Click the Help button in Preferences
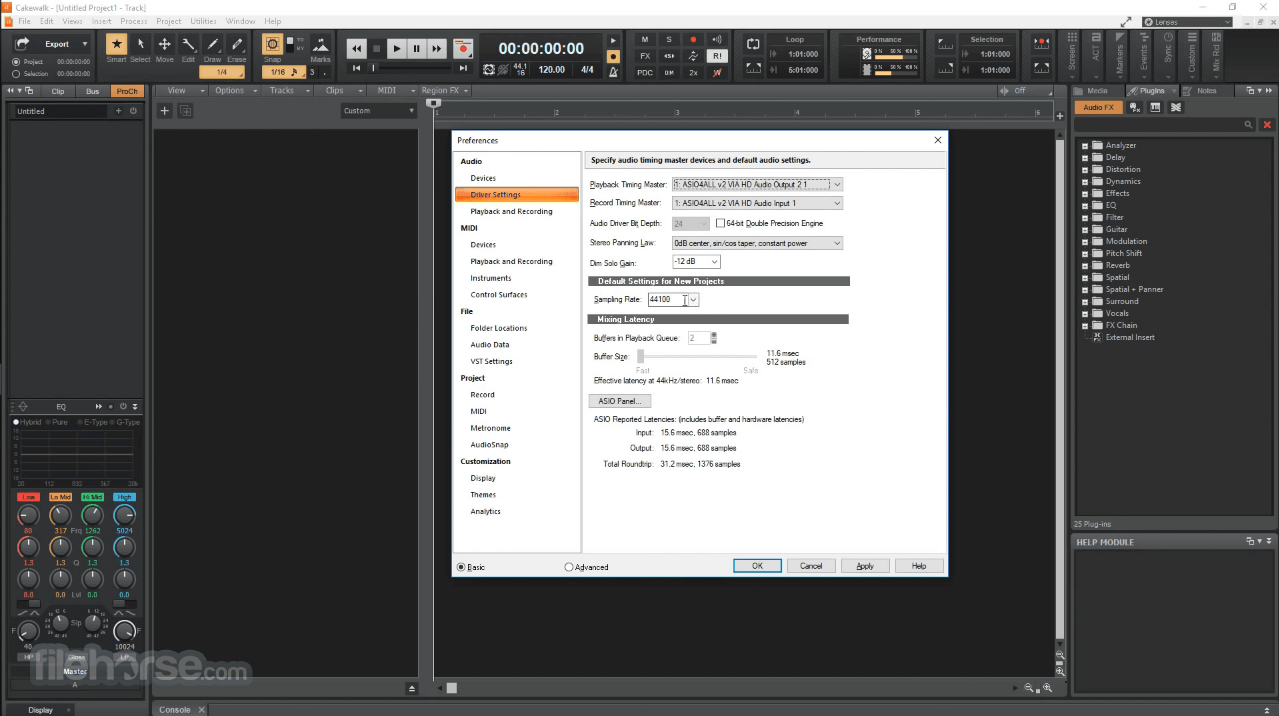The width and height of the screenshot is (1279, 716). coord(918,566)
